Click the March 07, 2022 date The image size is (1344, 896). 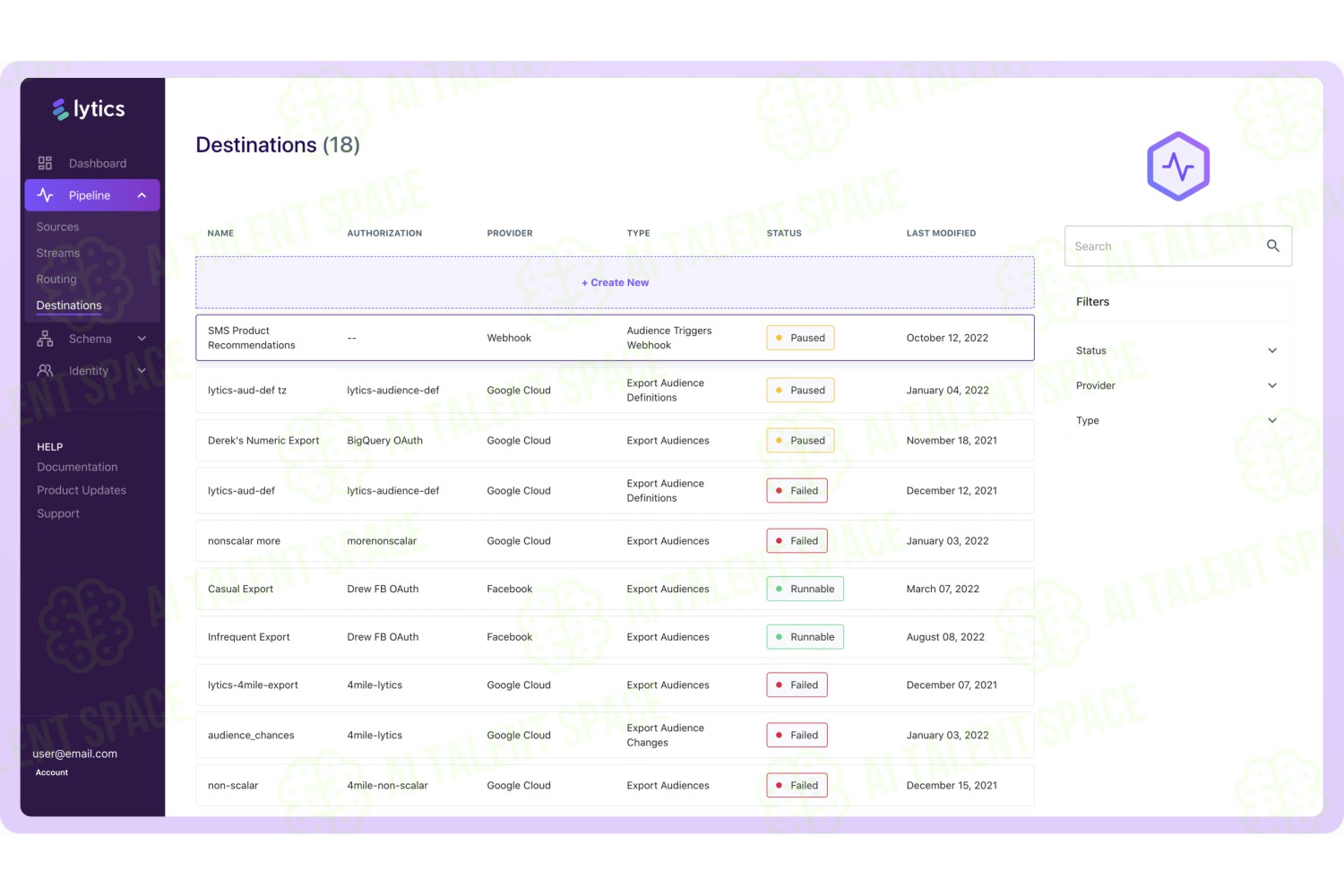(x=943, y=589)
